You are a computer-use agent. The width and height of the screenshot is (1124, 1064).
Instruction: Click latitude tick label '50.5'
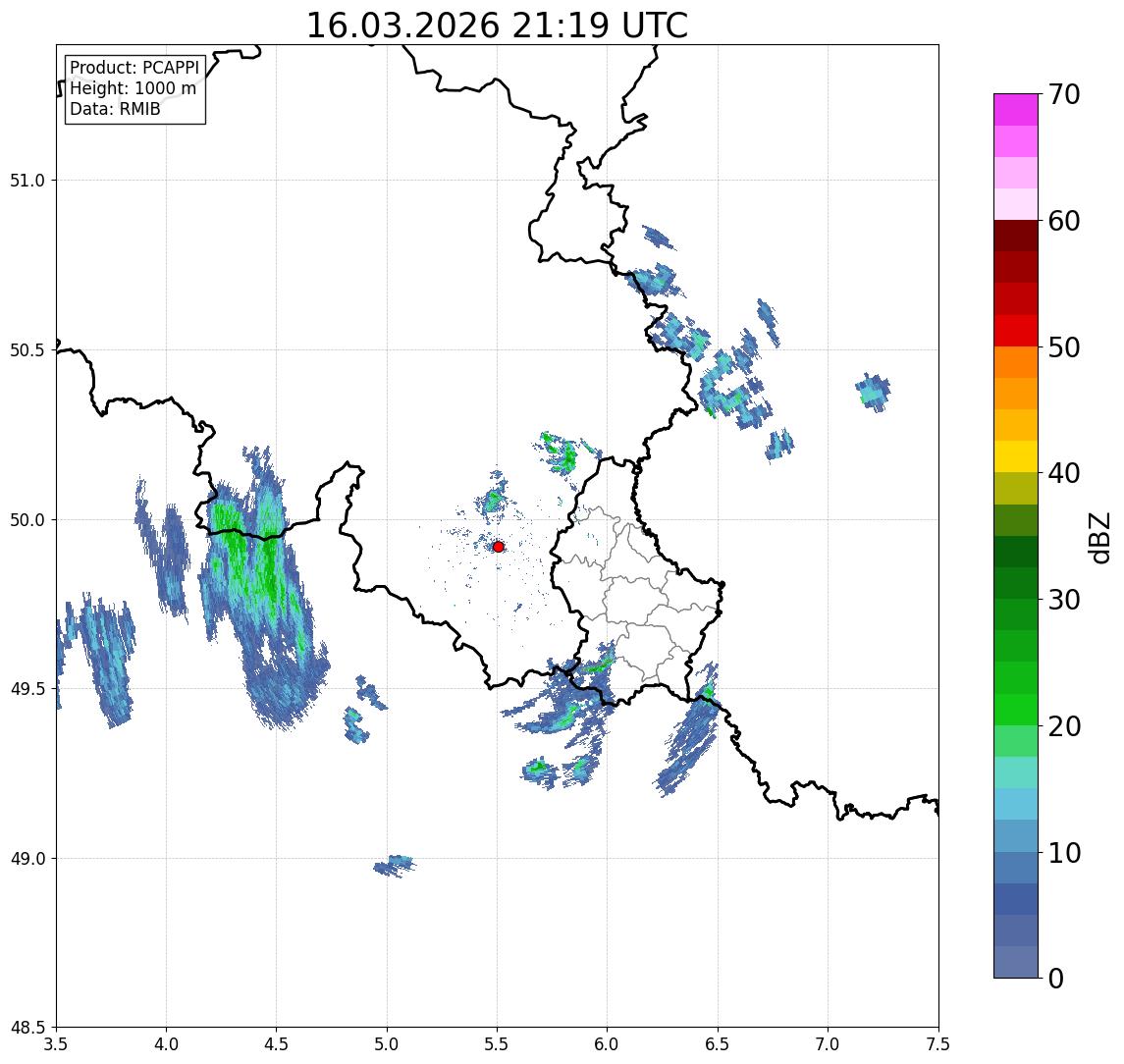[x=27, y=350]
